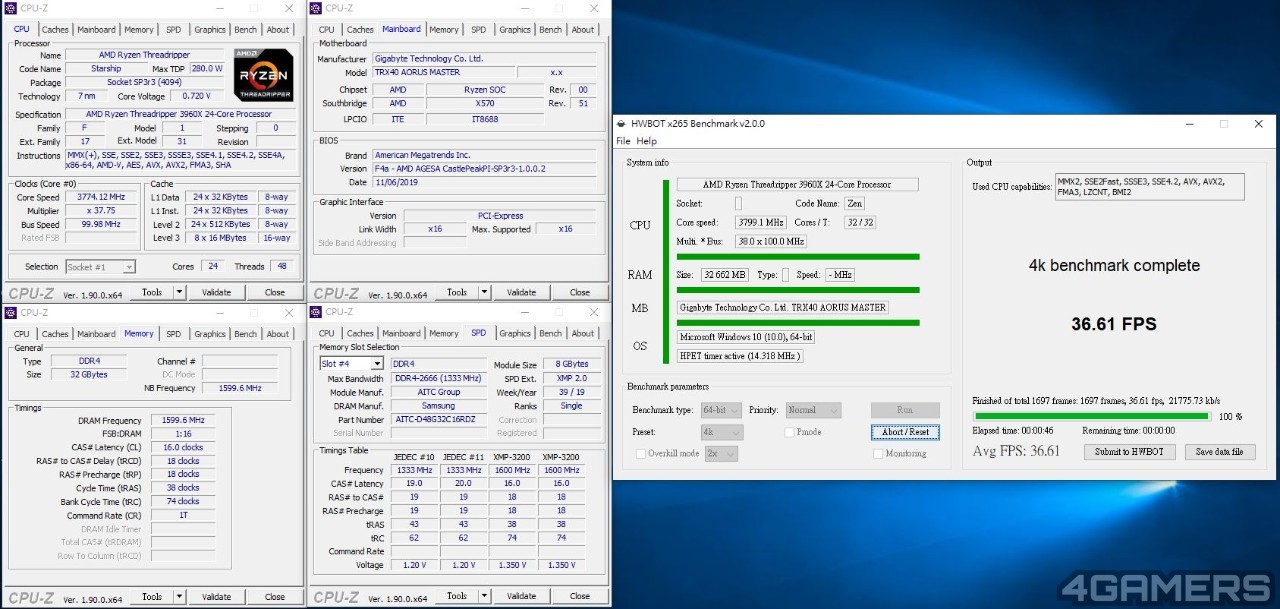This screenshot has width=1280, height=609.
Task: Switch to Bench tab in Mainboard window
Action: (551, 30)
